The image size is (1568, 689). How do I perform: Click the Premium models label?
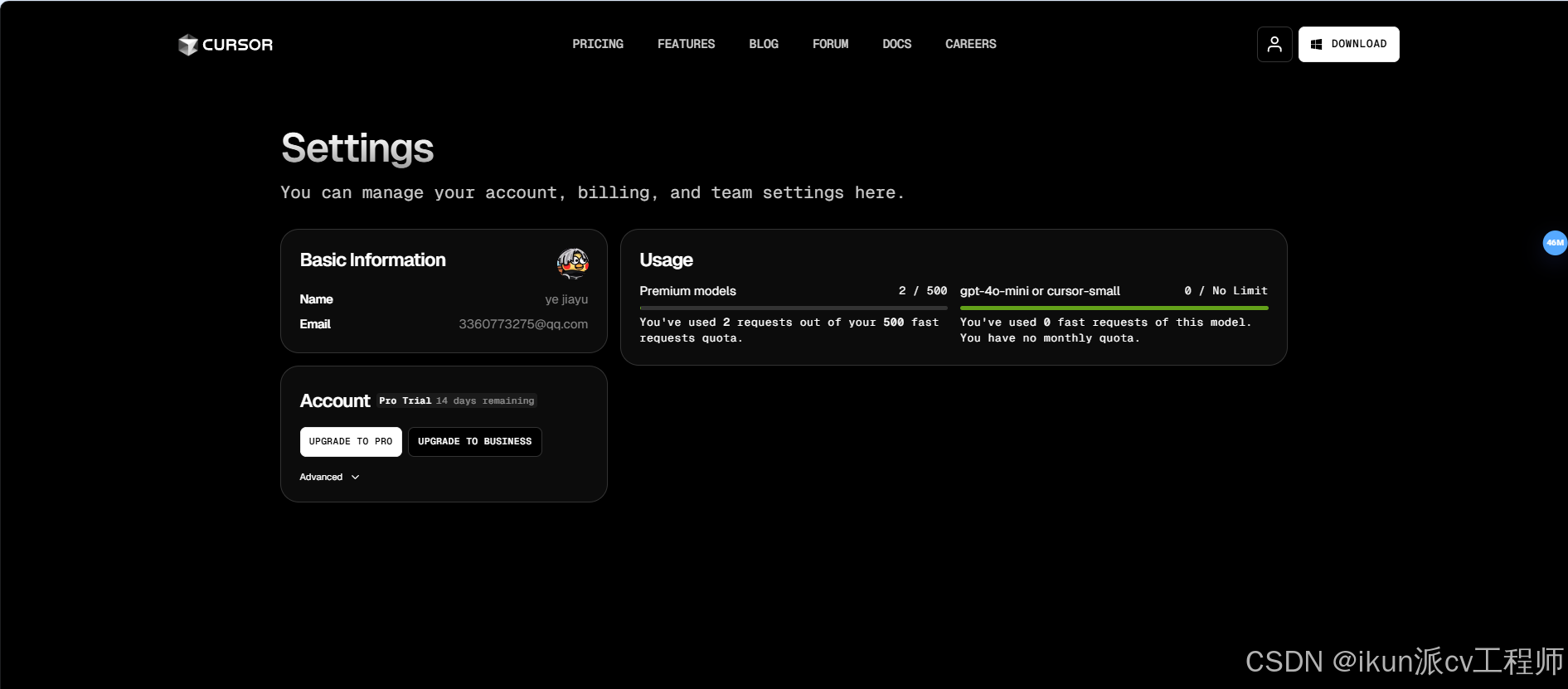click(687, 291)
